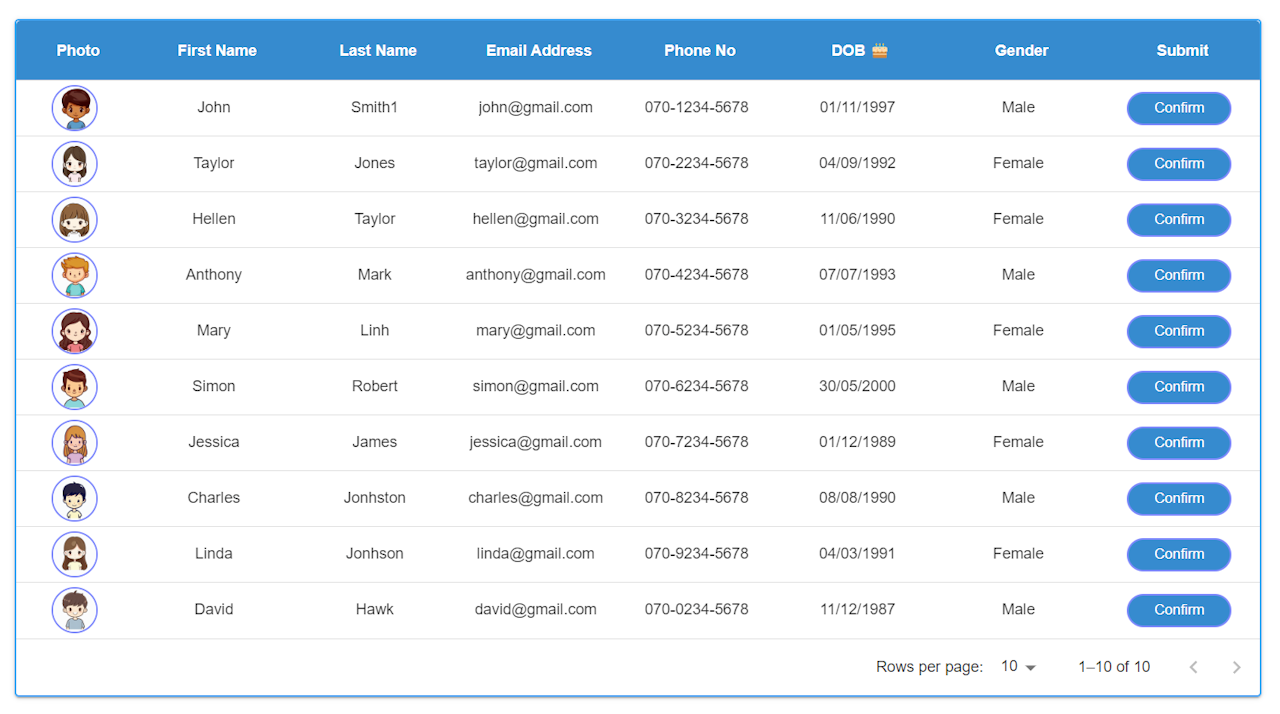Image resolution: width=1280 pixels, height=714 pixels.
Task: Confirm the row for Linda Jonhson
Action: pos(1179,554)
